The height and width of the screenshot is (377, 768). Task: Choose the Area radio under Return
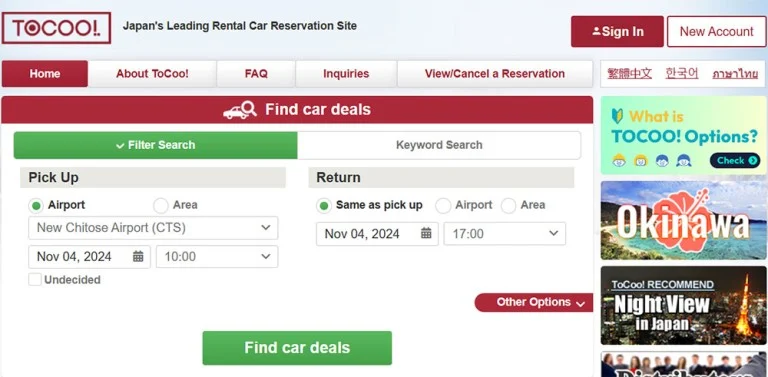point(508,206)
